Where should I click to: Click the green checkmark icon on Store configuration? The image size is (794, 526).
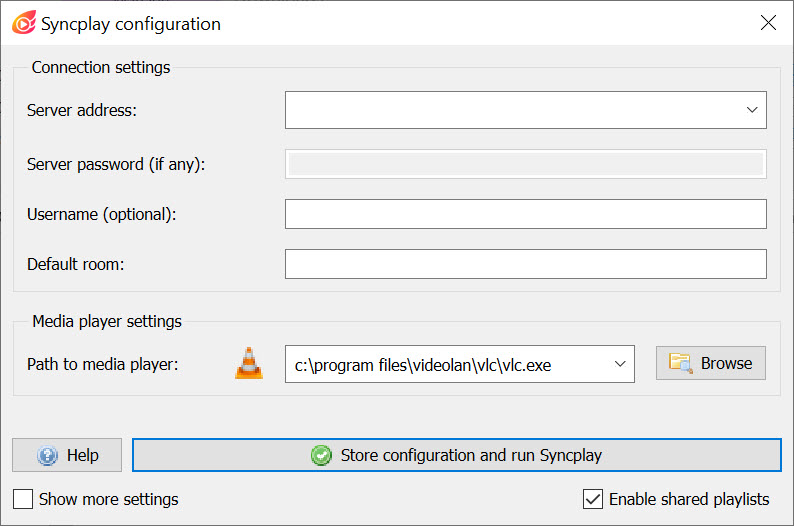point(321,455)
